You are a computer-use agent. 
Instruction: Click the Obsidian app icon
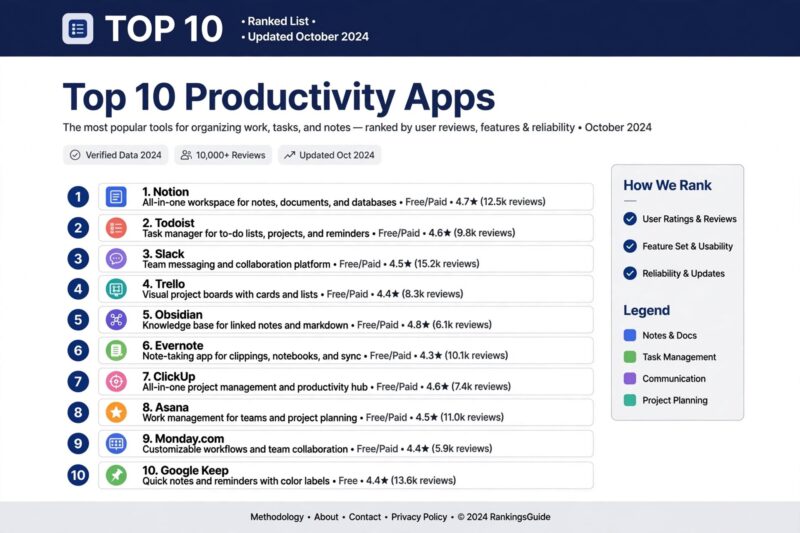click(116, 320)
